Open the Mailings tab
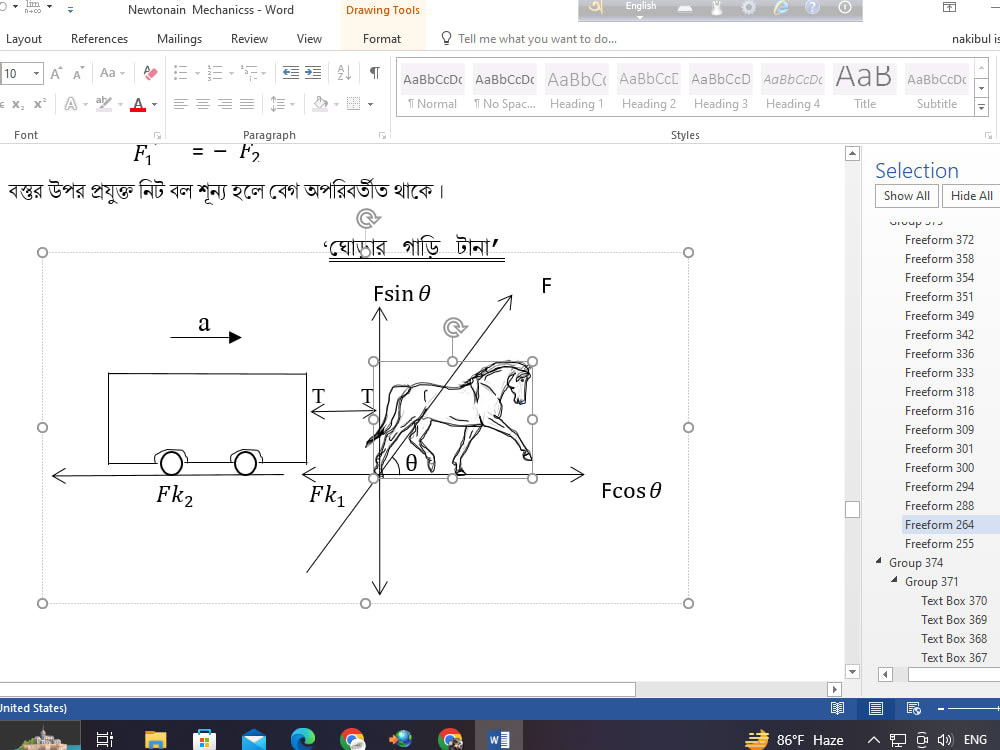 179,39
